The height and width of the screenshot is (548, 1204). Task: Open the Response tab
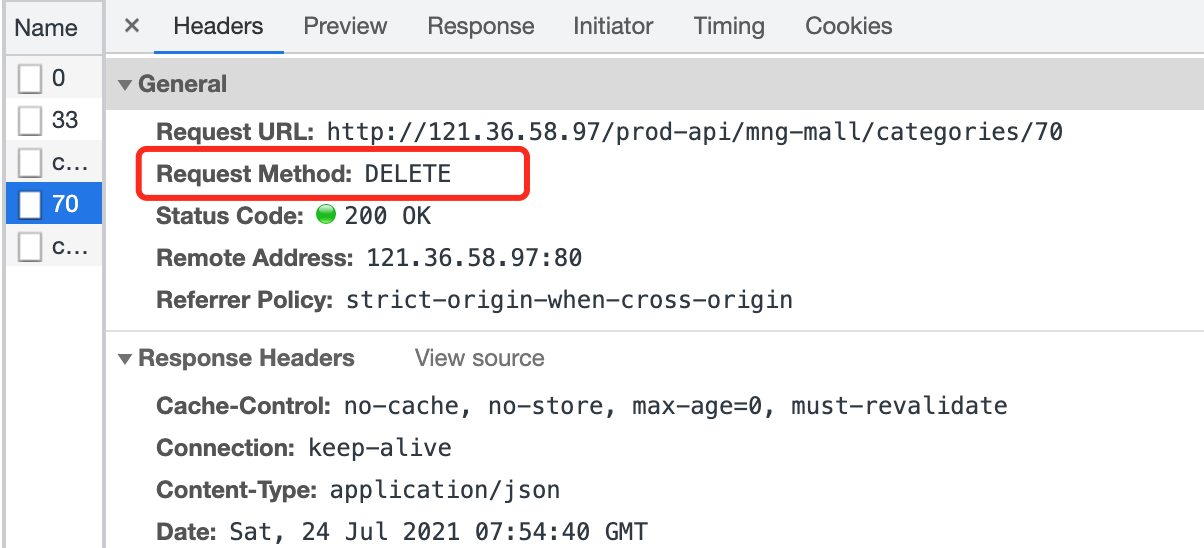coord(480,26)
